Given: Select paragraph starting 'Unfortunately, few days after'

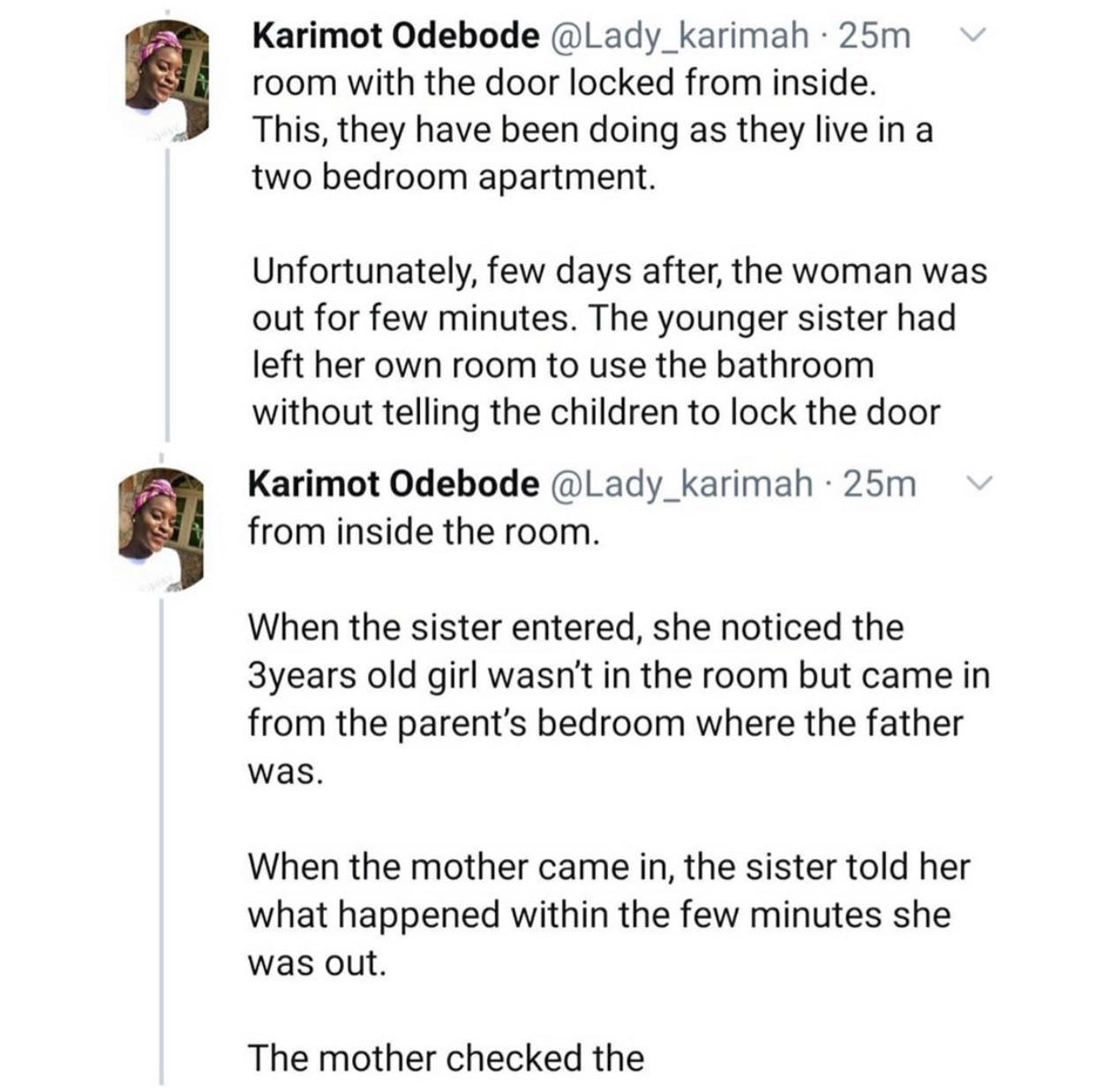Looking at the screenshot, I should [x=620, y=342].
